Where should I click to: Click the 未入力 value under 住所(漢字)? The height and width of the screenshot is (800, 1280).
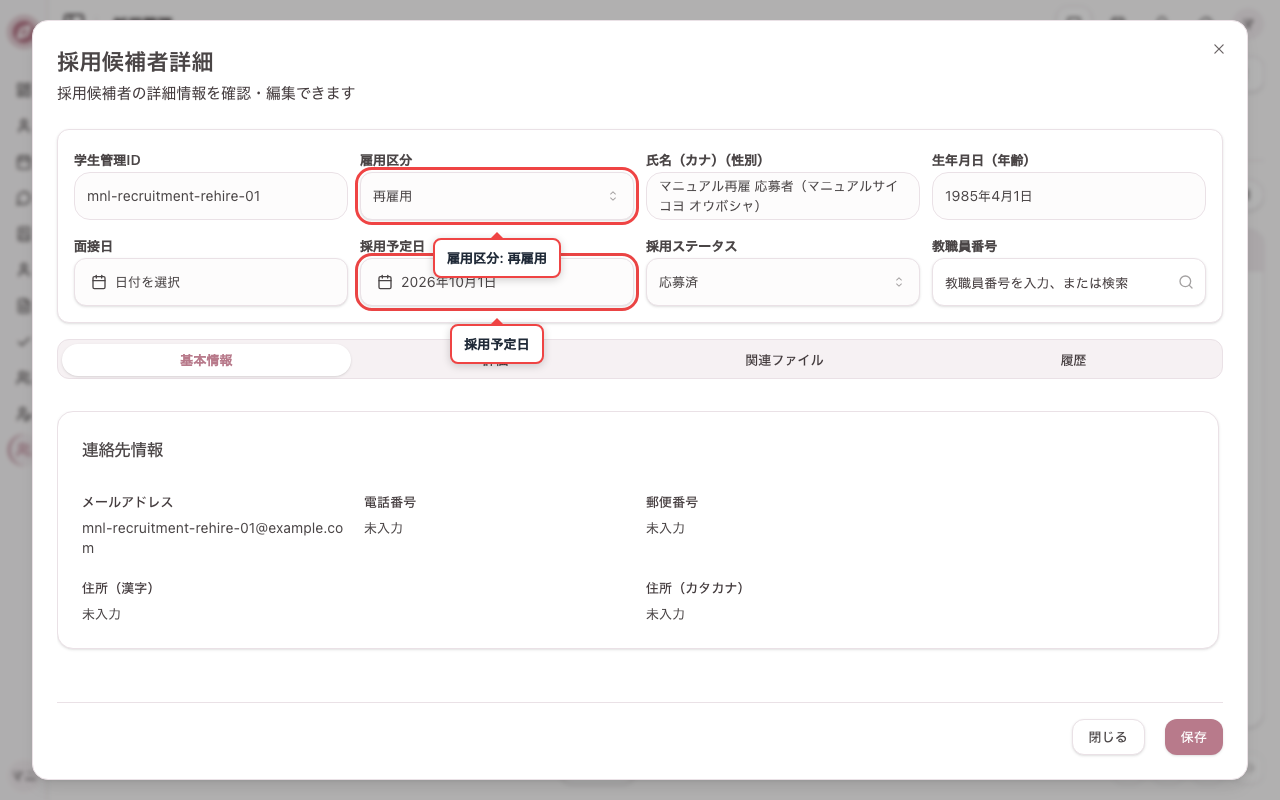click(101, 614)
